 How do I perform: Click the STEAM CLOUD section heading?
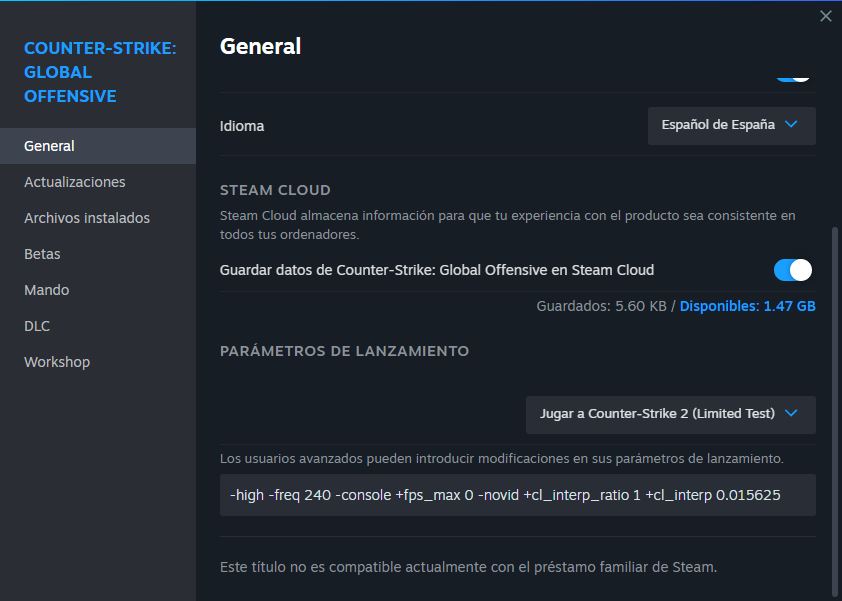point(275,190)
